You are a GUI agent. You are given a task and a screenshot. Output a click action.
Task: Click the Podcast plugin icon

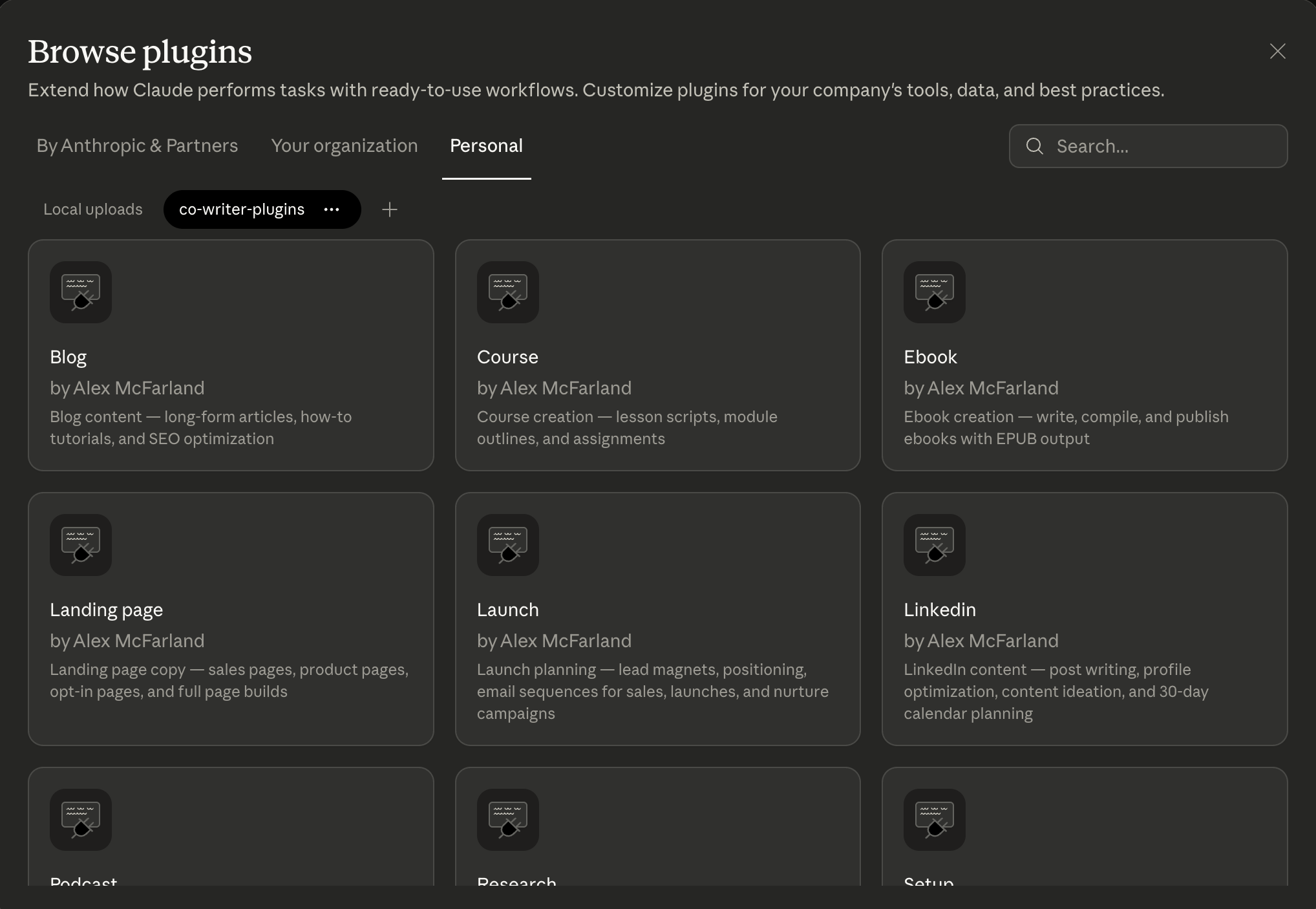[81, 820]
